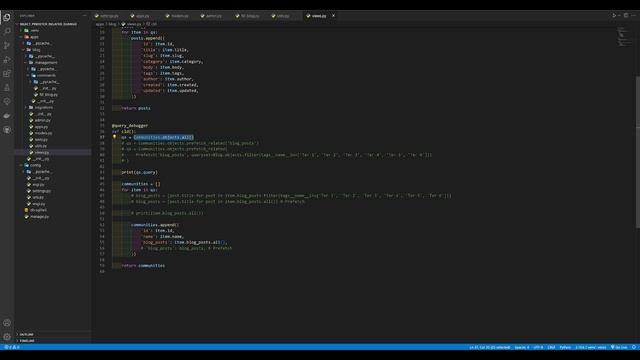
Task: Open the Manage gear menu
Action: click(7, 337)
